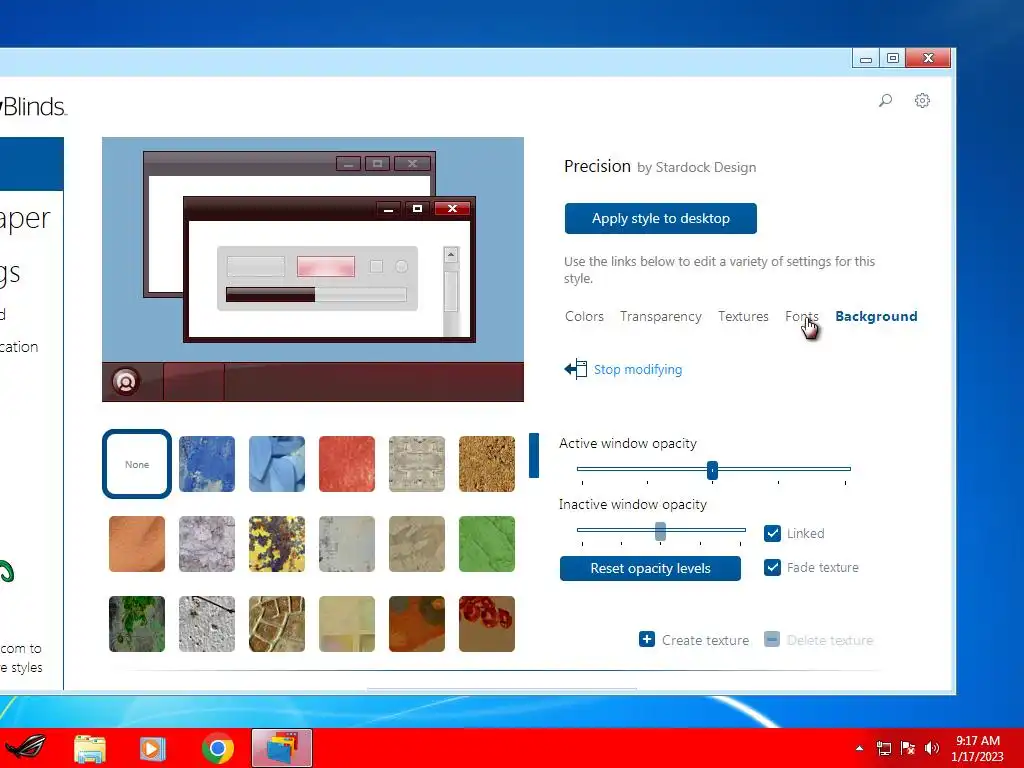Open the network tray icon
Viewport: 1024px width, 768px height.
(x=884, y=748)
